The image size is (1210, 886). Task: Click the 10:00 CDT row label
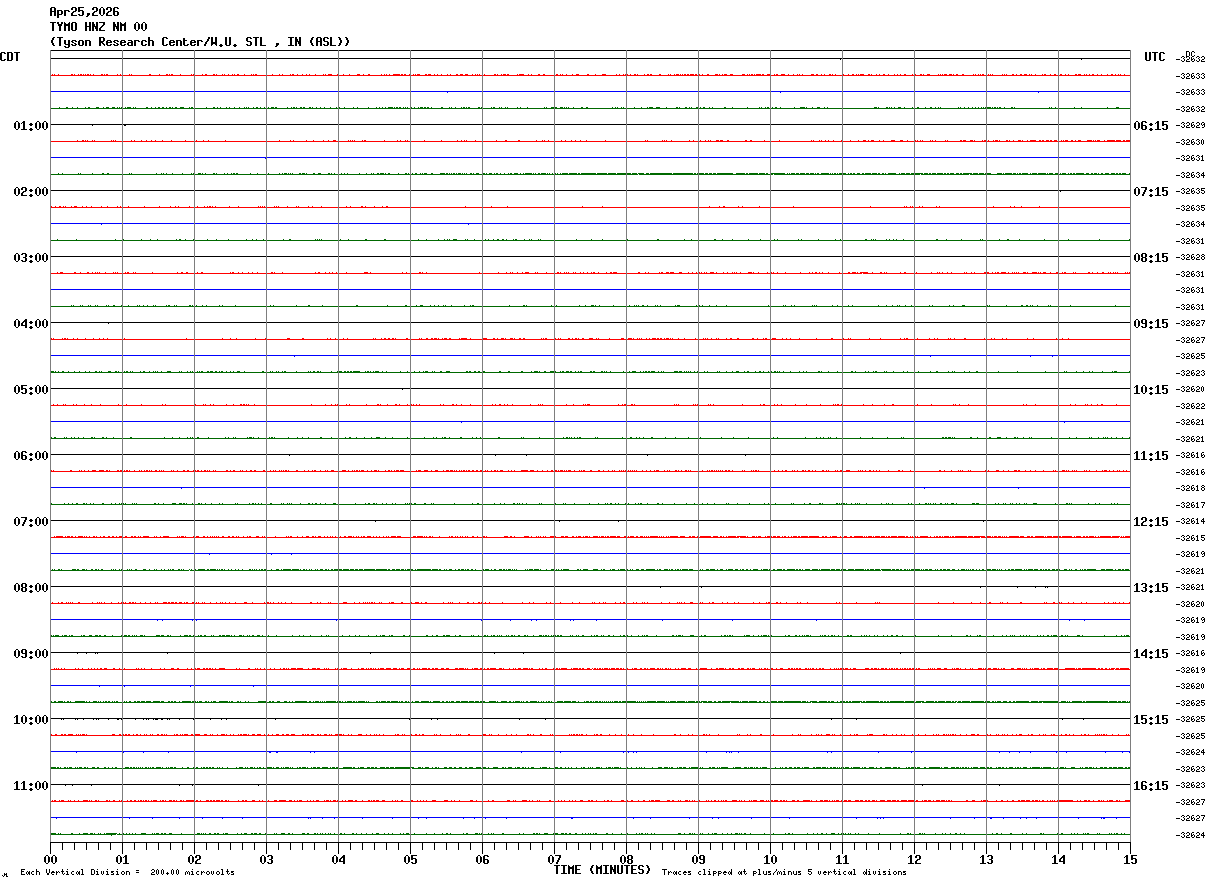point(30,719)
